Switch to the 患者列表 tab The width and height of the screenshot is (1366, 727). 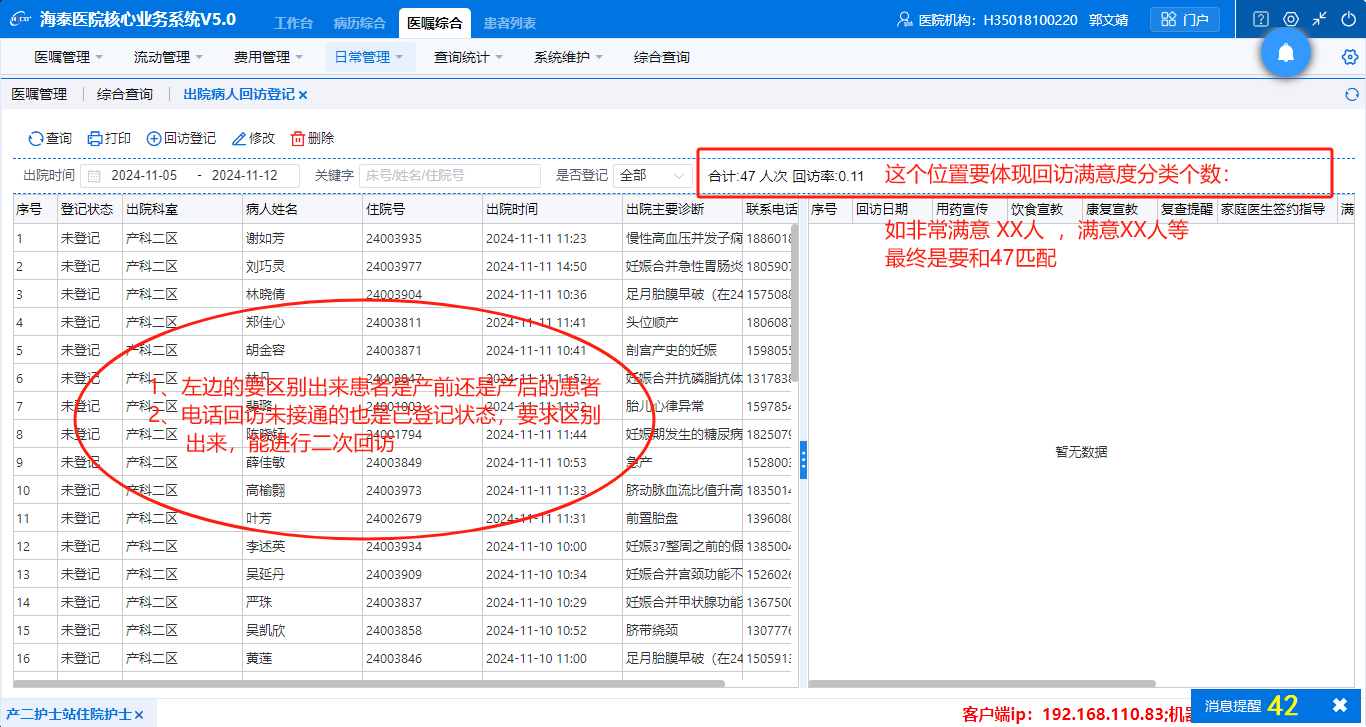click(x=509, y=23)
